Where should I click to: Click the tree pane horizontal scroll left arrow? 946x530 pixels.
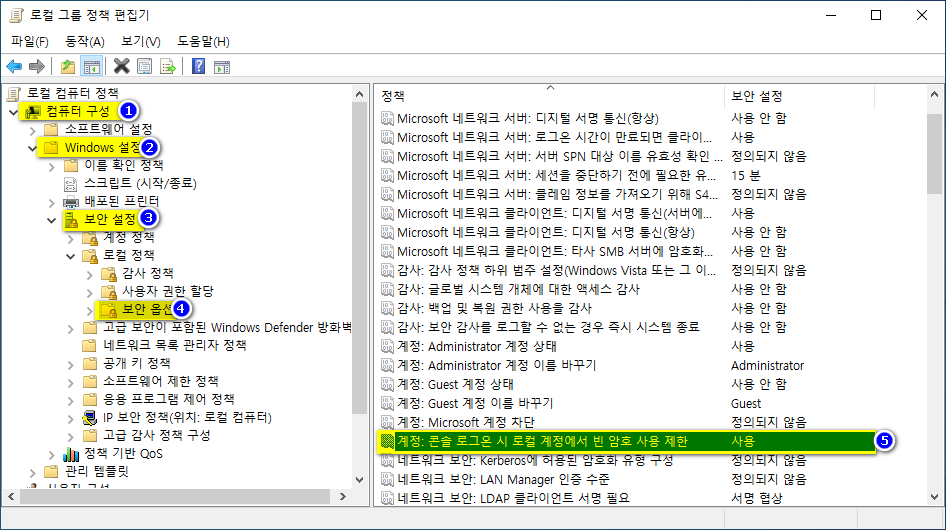(x=11, y=497)
